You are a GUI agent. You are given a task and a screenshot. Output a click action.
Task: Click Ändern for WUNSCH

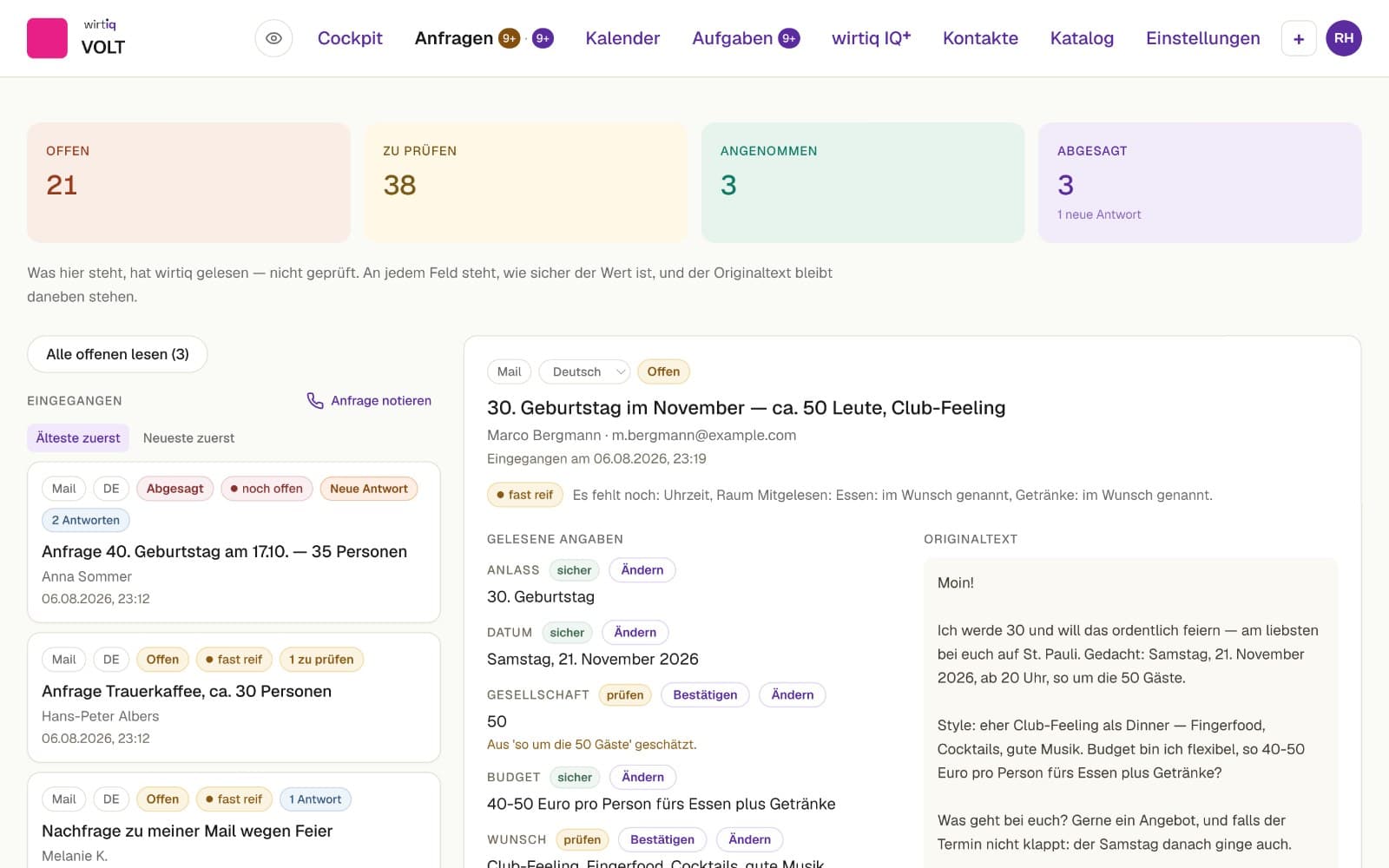750,839
